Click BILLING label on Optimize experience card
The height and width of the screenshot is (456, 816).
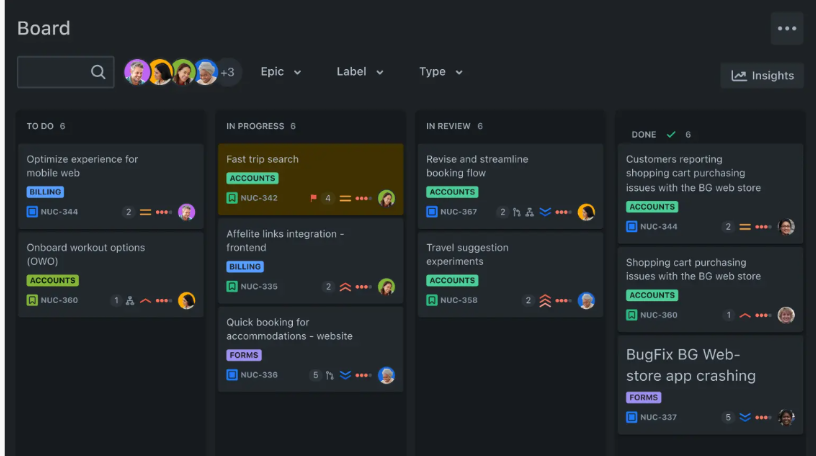[45, 192]
